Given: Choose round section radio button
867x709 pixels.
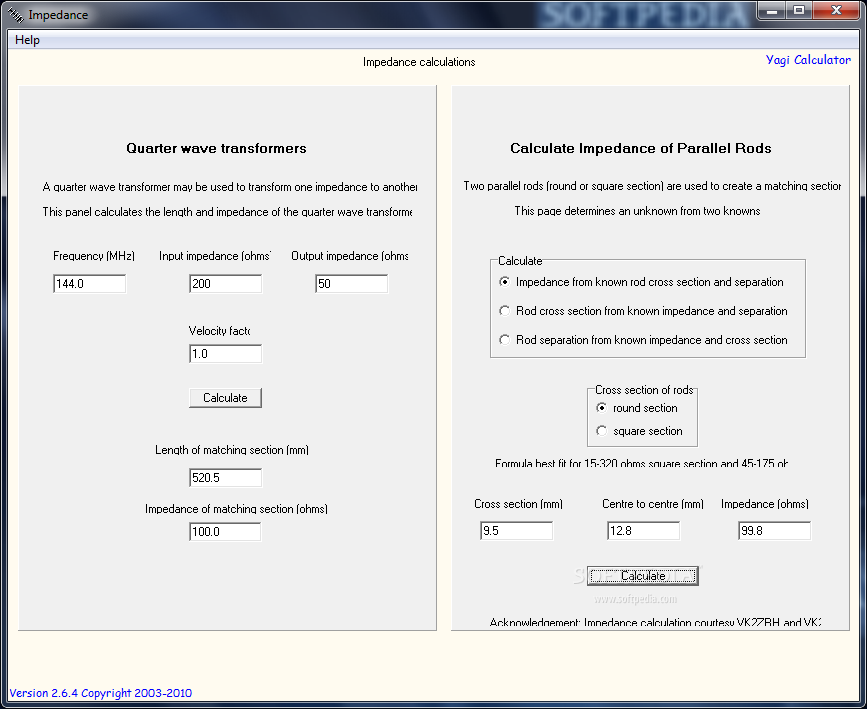Looking at the screenshot, I should [x=637, y=408].
